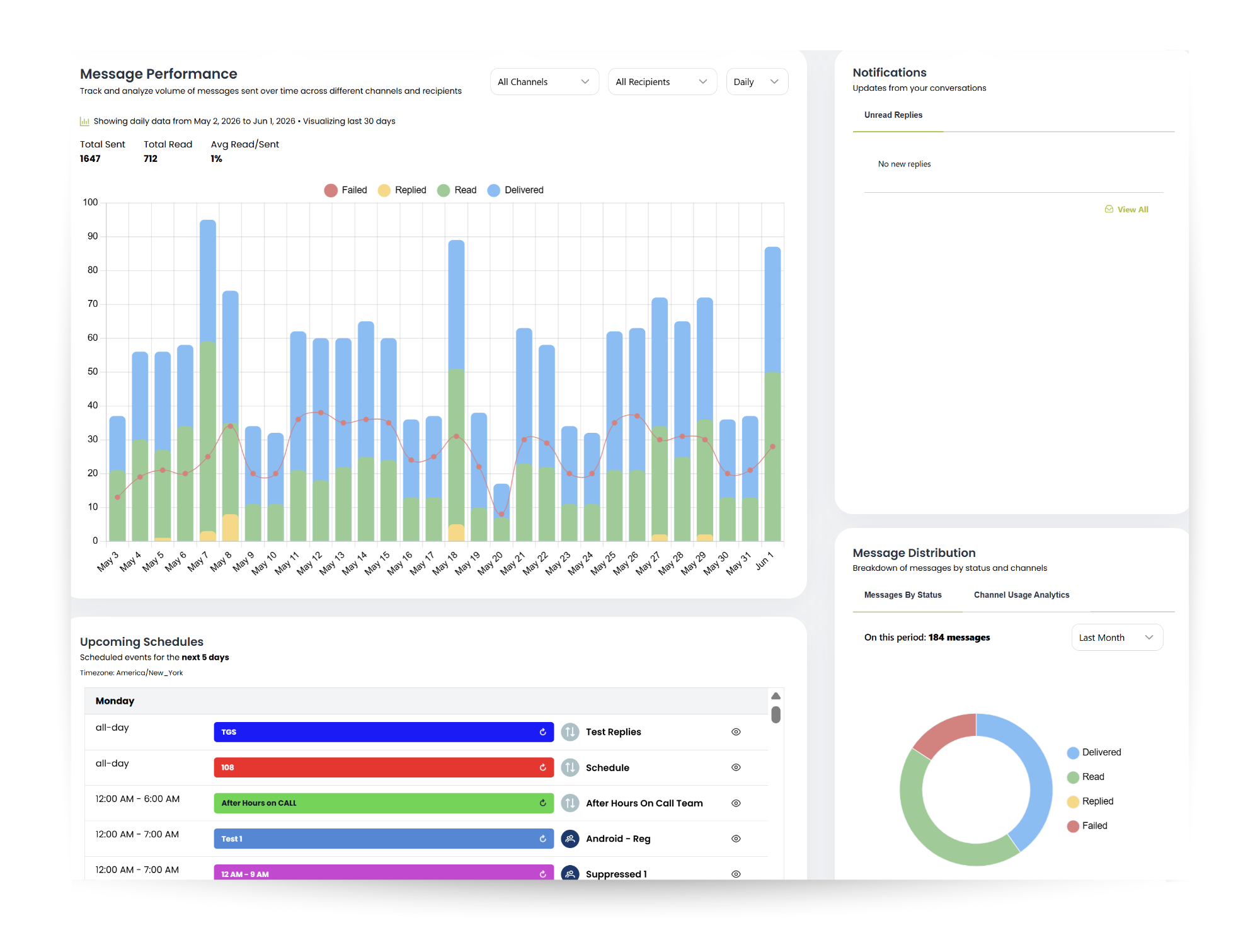Viewport: 1260px width, 952px height.
Task: Switch to Channel Usage Analytics tab
Action: (x=1021, y=595)
